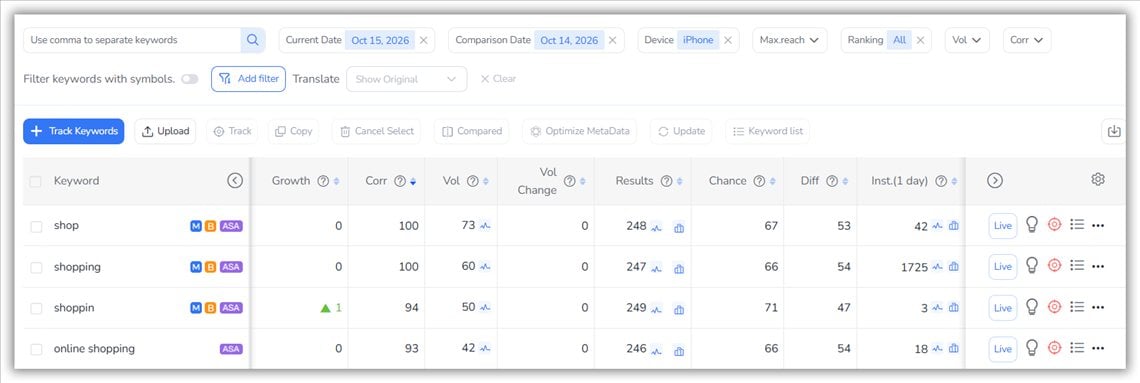
Task: Click M badge on shop row
Action: (x=196, y=226)
